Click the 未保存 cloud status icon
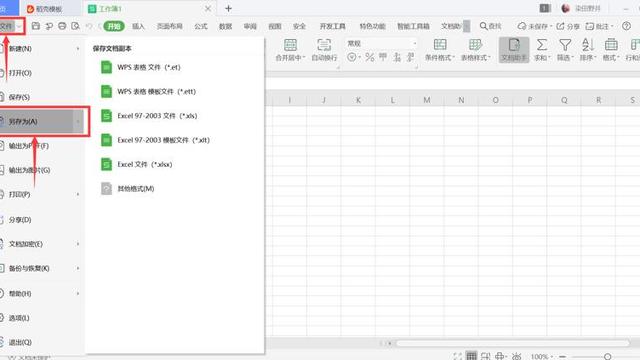640x360 pixels. point(521,26)
